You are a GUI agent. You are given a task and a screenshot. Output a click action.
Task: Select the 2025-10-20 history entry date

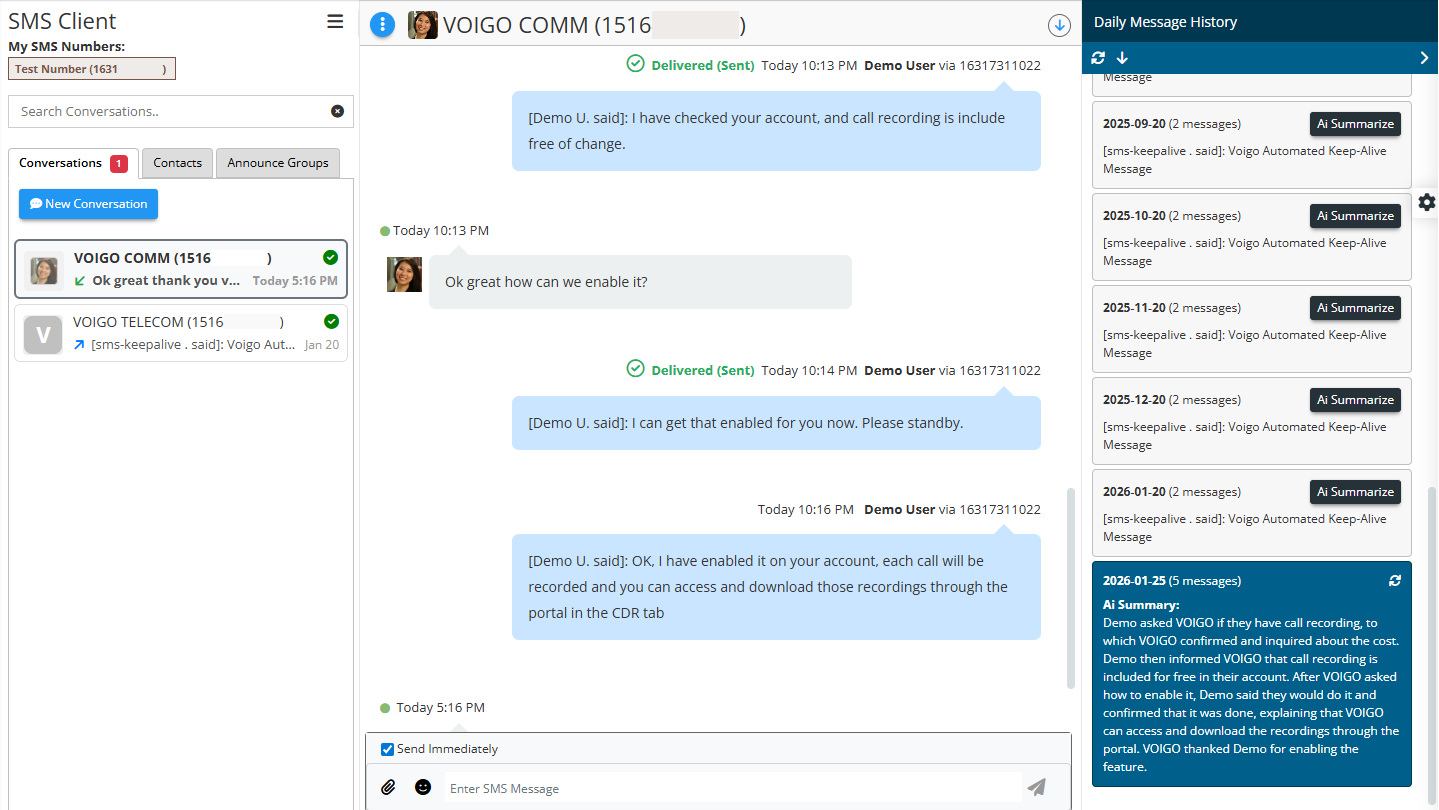tap(1134, 216)
